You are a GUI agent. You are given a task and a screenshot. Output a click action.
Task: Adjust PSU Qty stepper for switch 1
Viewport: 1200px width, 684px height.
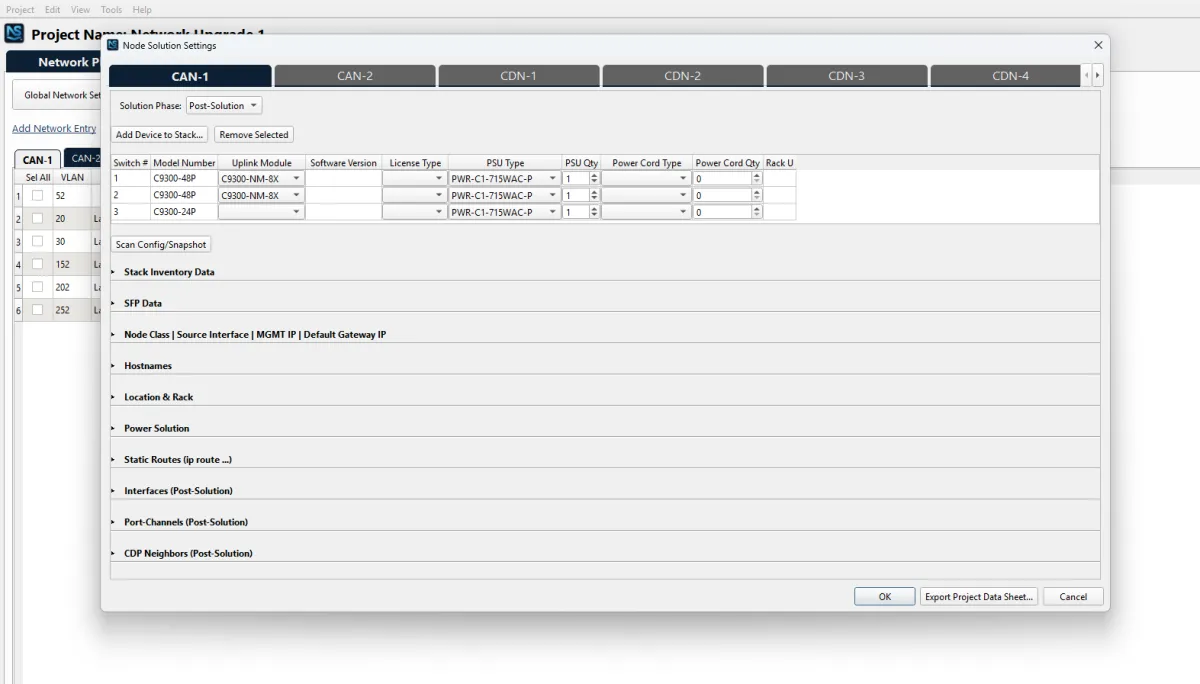pyautogui.click(x=594, y=179)
